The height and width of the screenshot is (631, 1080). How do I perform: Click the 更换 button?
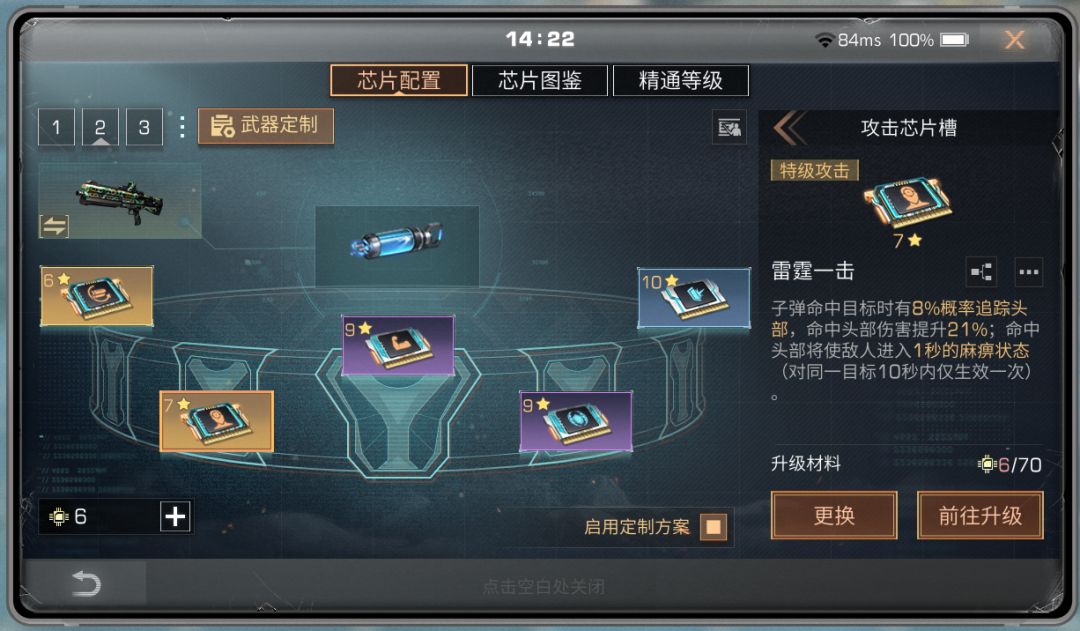coord(833,515)
